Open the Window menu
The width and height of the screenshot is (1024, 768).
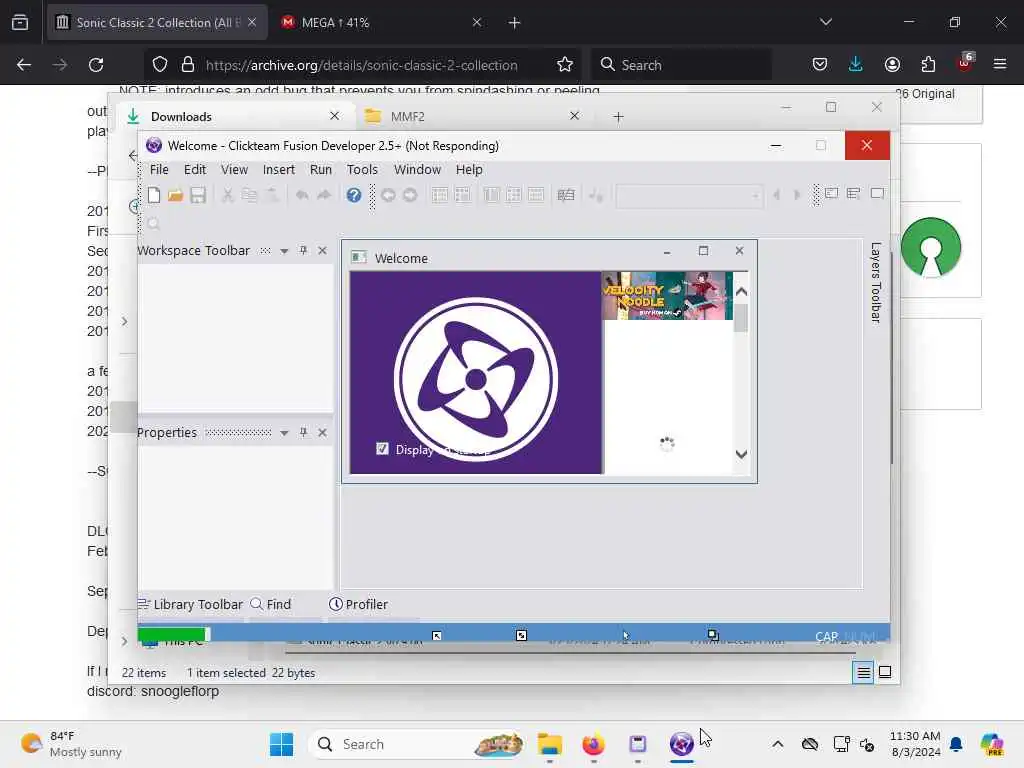417,169
